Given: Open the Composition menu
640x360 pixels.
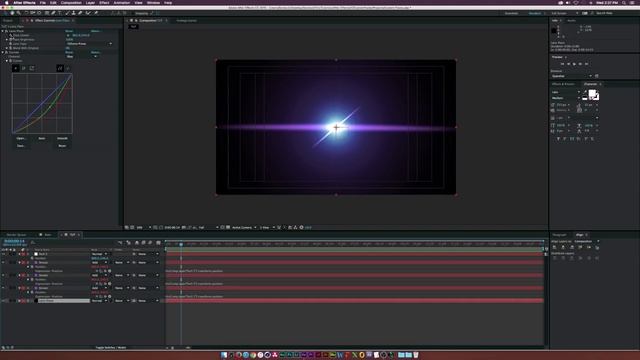Looking at the screenshot, I should [71, 2].
